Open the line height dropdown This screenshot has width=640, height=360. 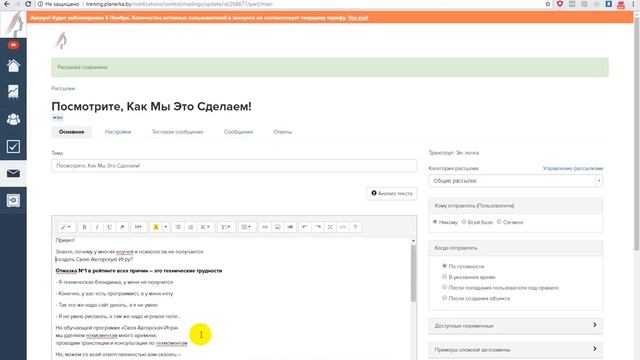[x=225, y=227]
